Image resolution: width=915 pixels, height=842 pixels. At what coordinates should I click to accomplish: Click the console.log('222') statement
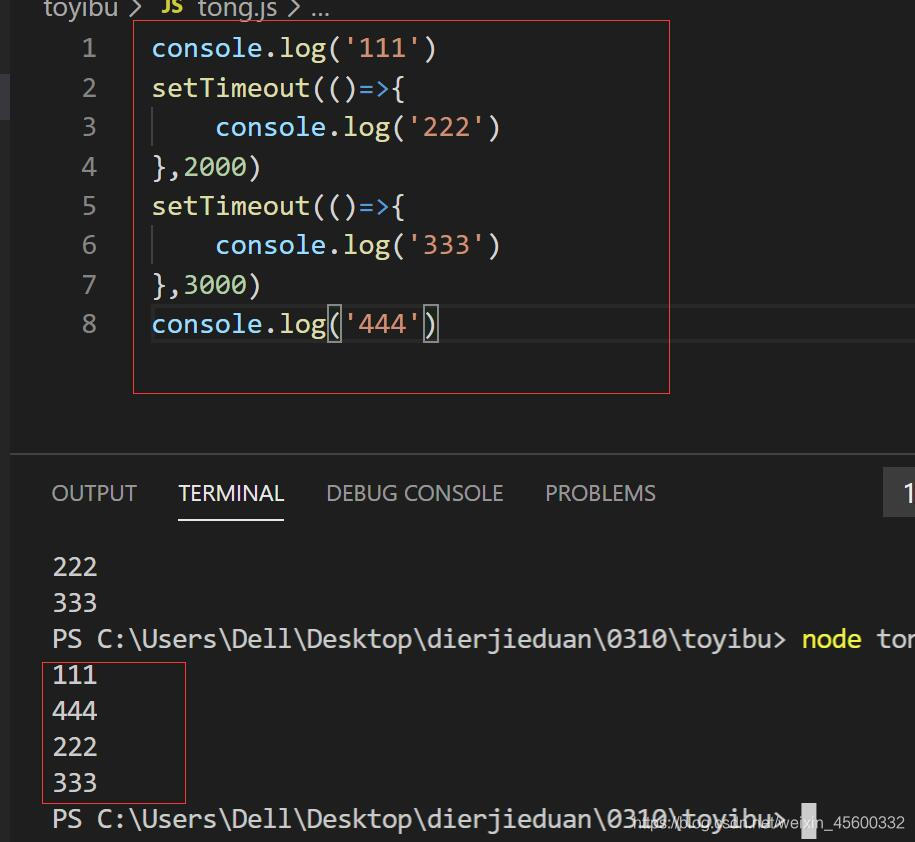(358, 128)
